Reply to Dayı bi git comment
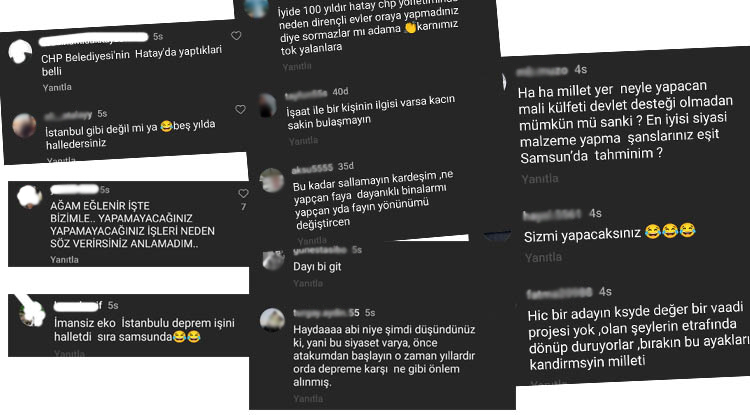This screenshot has height=415, width=750. click(x=308, y=284)
